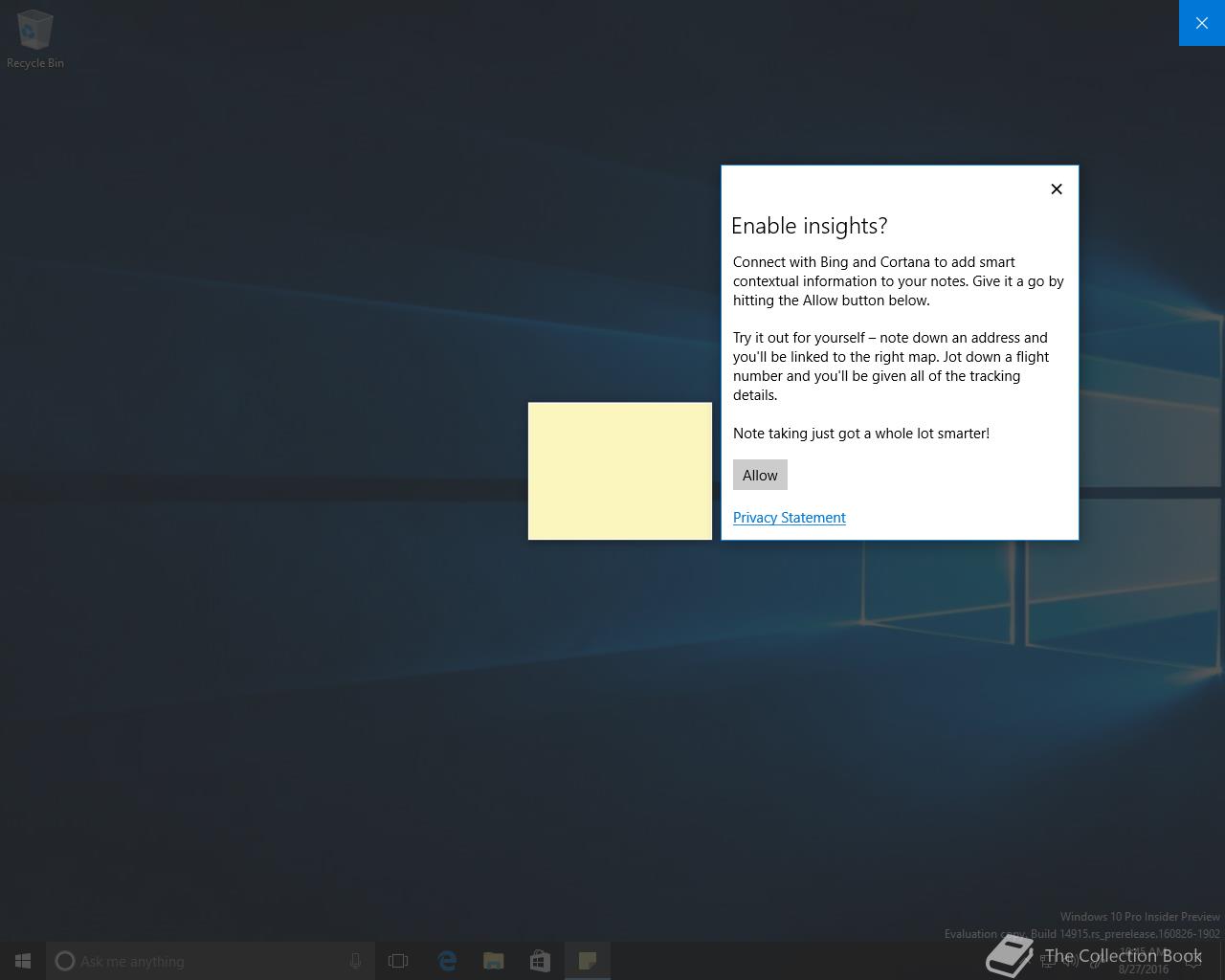Screen dimensions: 1225x980
Task: Open File Explorer from taskbar
Action: point(493,961)
